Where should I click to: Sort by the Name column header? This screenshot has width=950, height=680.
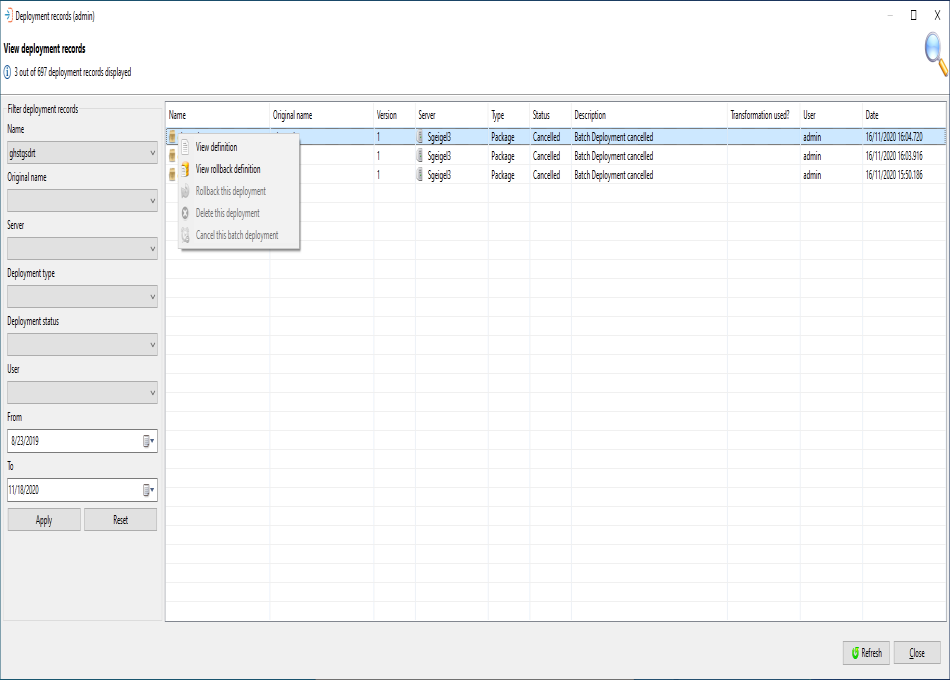click(x=218, y=115)
